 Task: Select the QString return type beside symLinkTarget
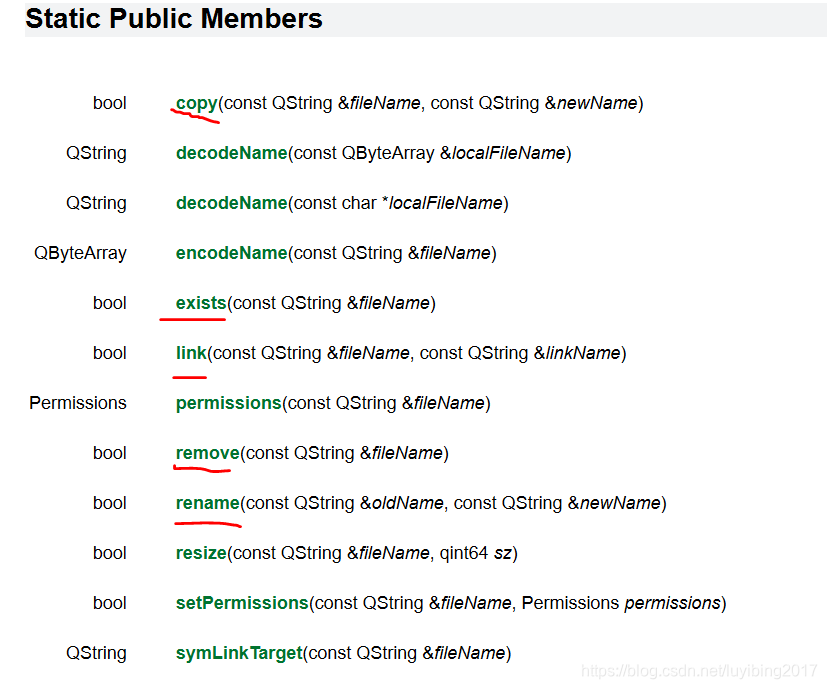pos(96,654)
